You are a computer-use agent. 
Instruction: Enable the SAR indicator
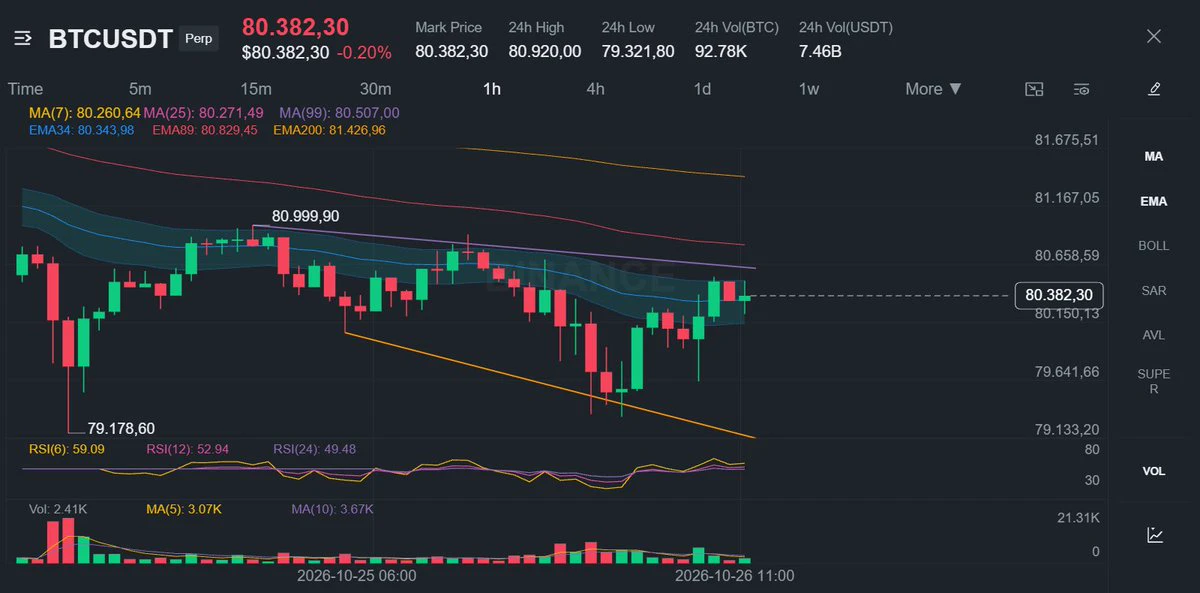1154,291
